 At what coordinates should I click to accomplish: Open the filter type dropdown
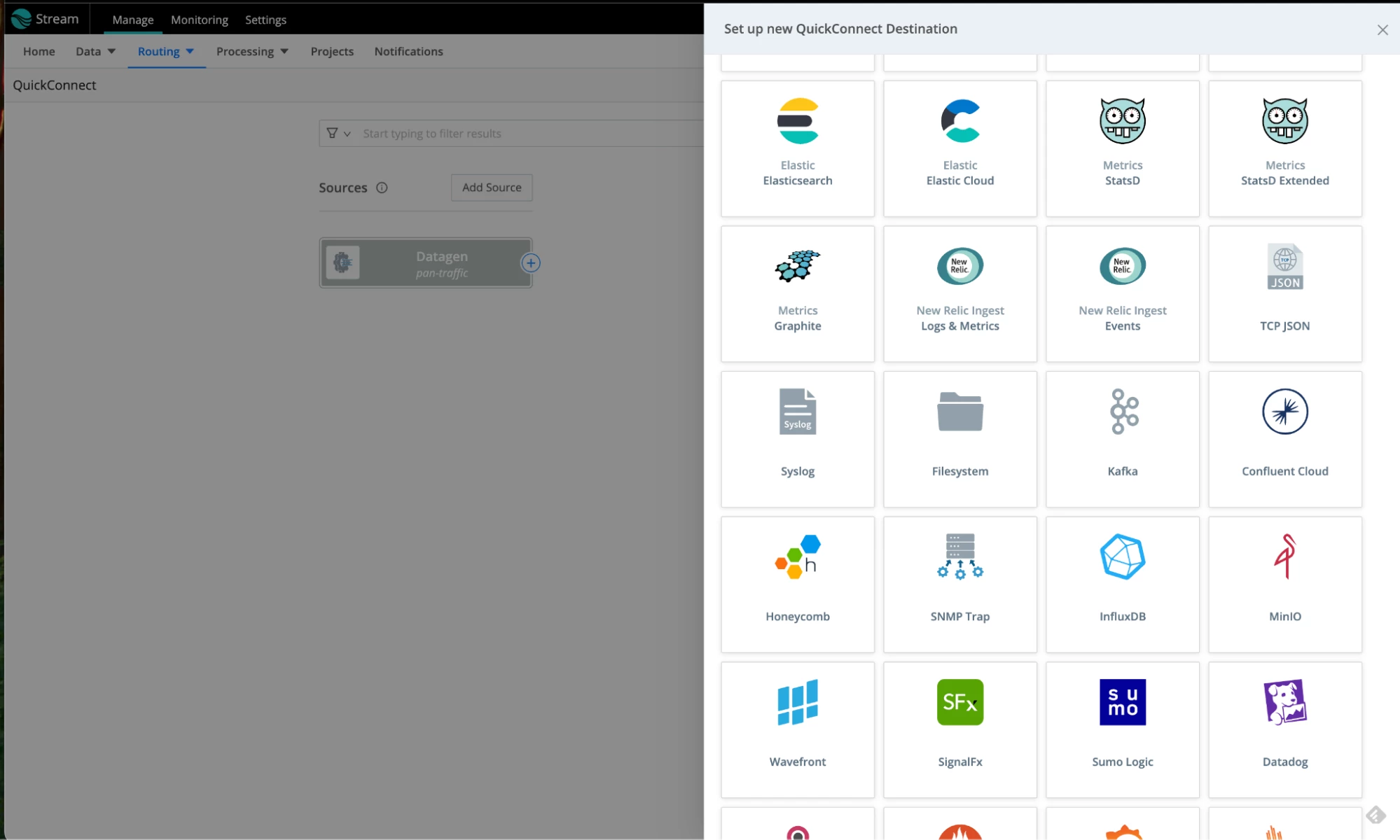click(x=338, y=133)
